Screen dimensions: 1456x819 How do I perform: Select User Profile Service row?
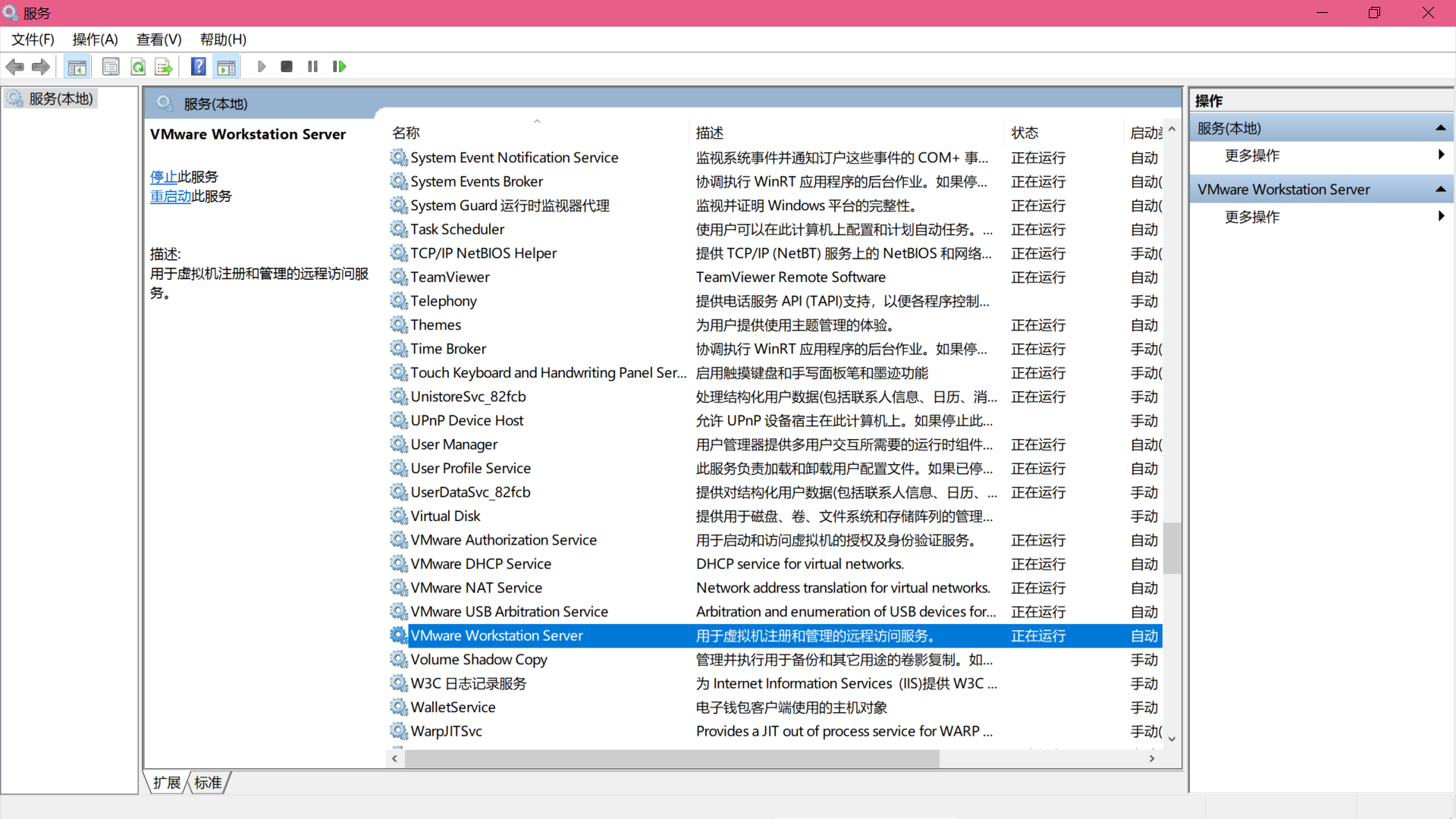point(775,468)
